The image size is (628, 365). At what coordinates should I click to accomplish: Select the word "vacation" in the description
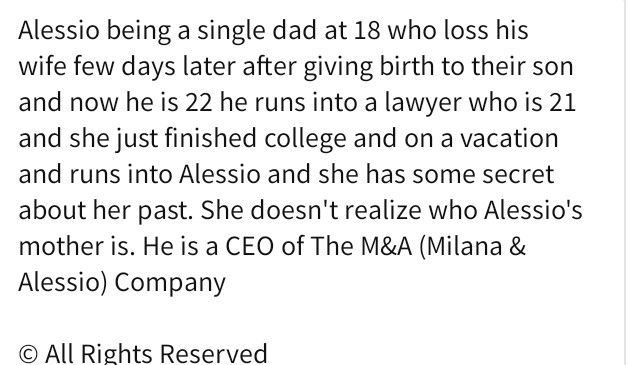point(509,139)
